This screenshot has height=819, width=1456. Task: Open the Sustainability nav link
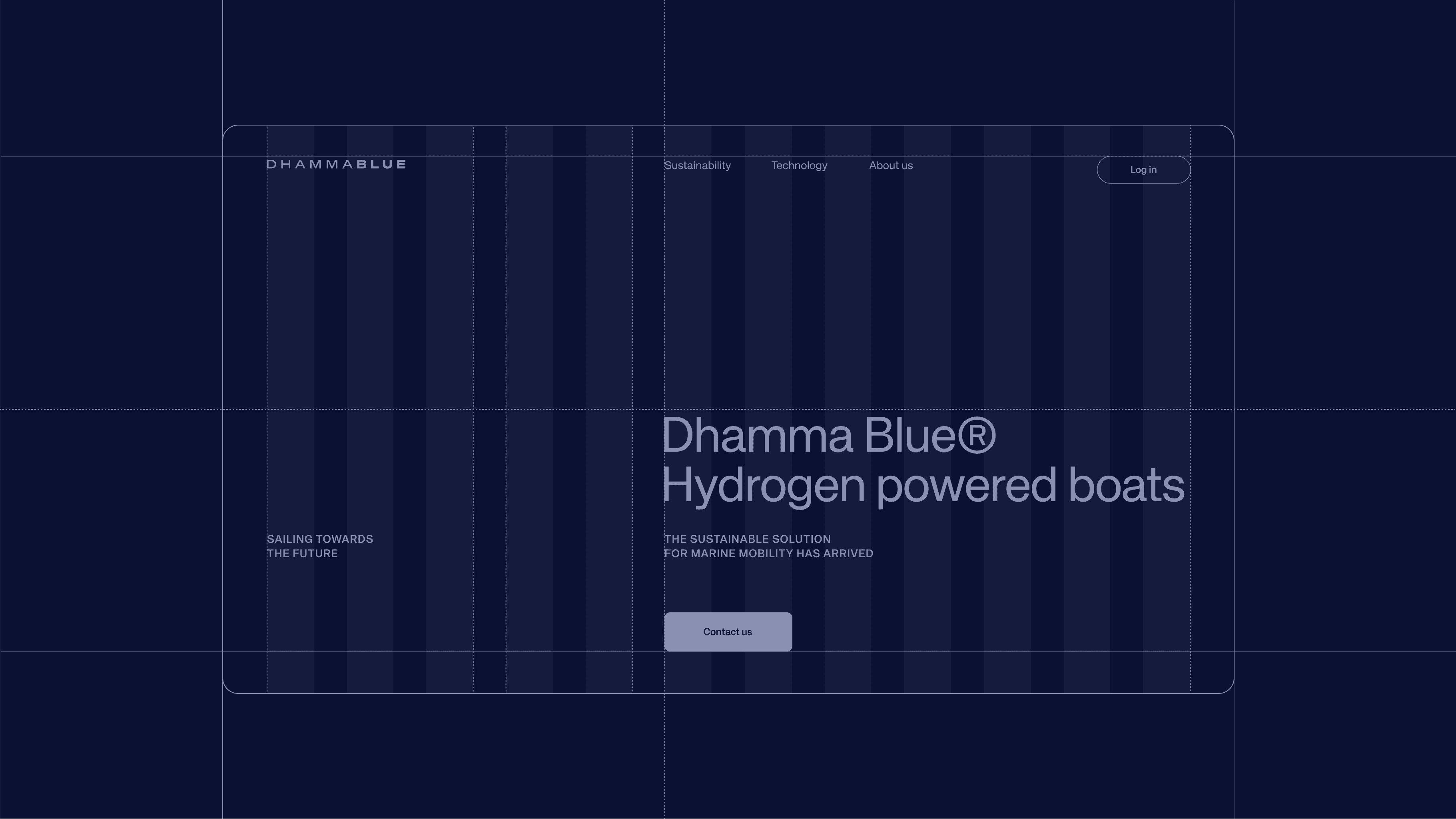[x=697, y=165]
